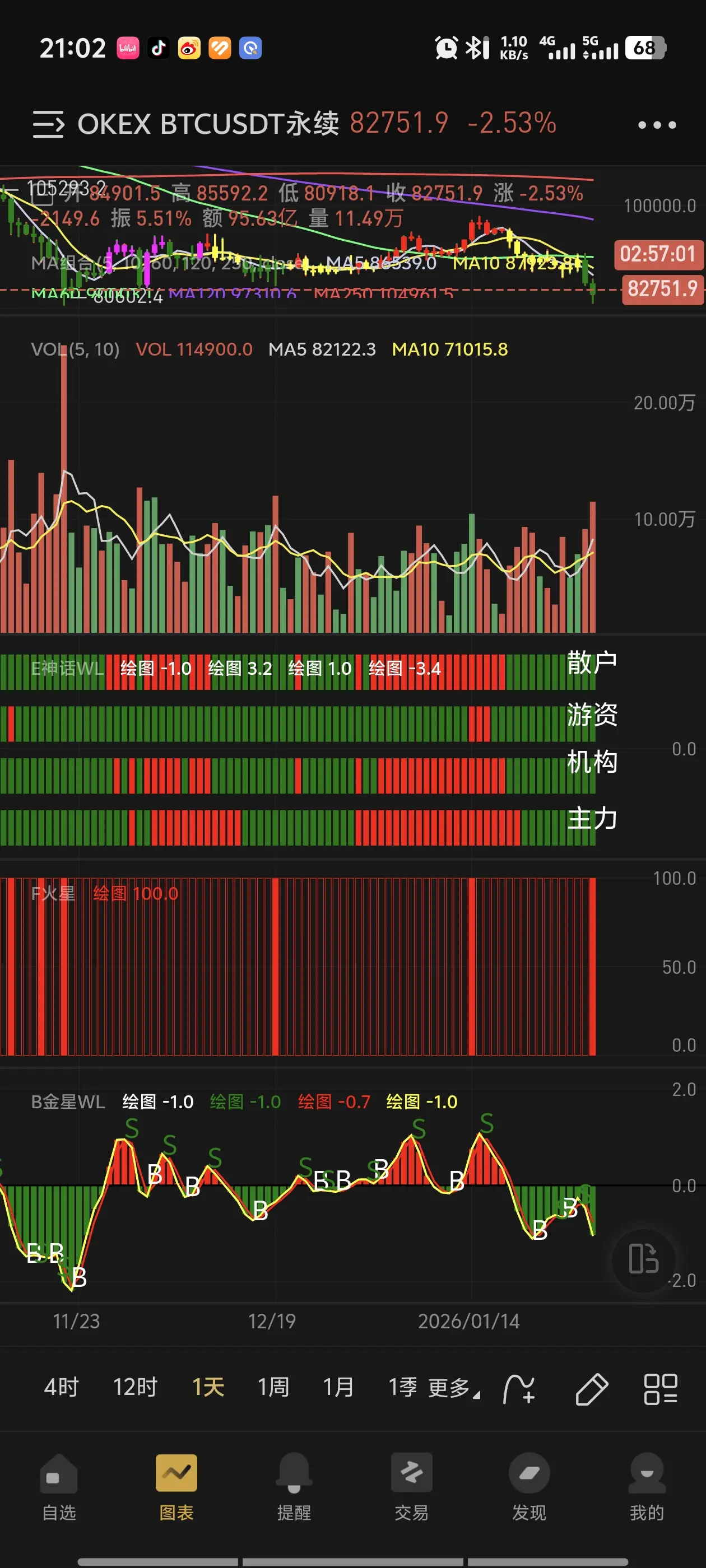Tap the floating rotate-screen button

(x=643, y=1259)
